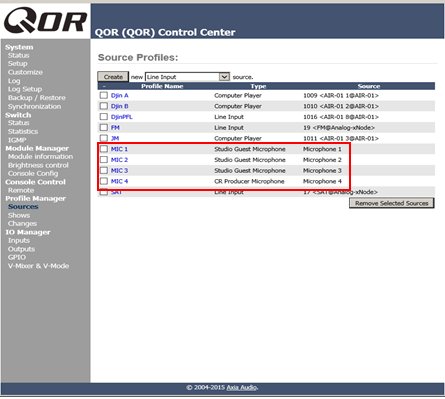Select the MIC 3 checkbox
This screenshot has width=445, height=399.
(x=104, y=170)
